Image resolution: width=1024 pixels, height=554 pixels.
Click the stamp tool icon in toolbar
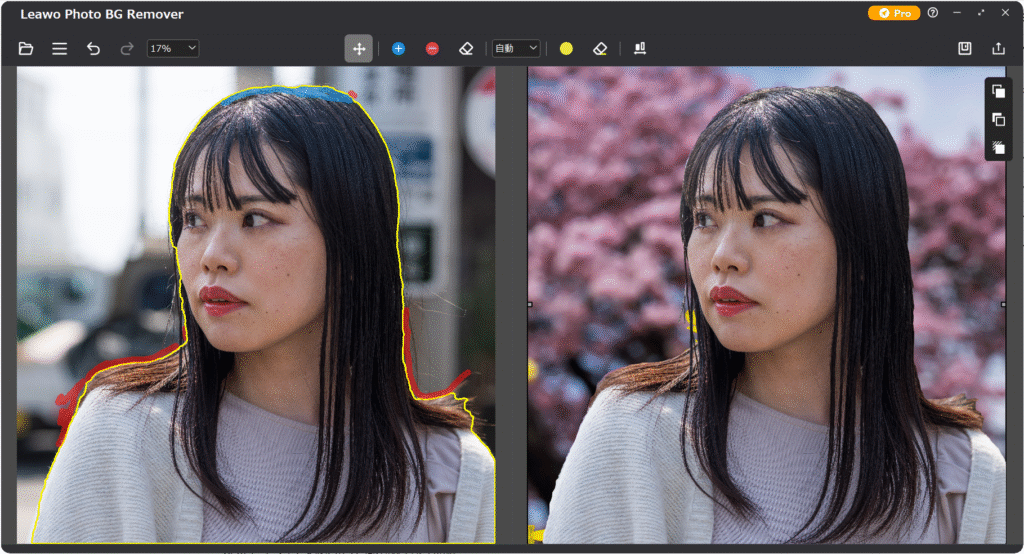coord(640,48)
